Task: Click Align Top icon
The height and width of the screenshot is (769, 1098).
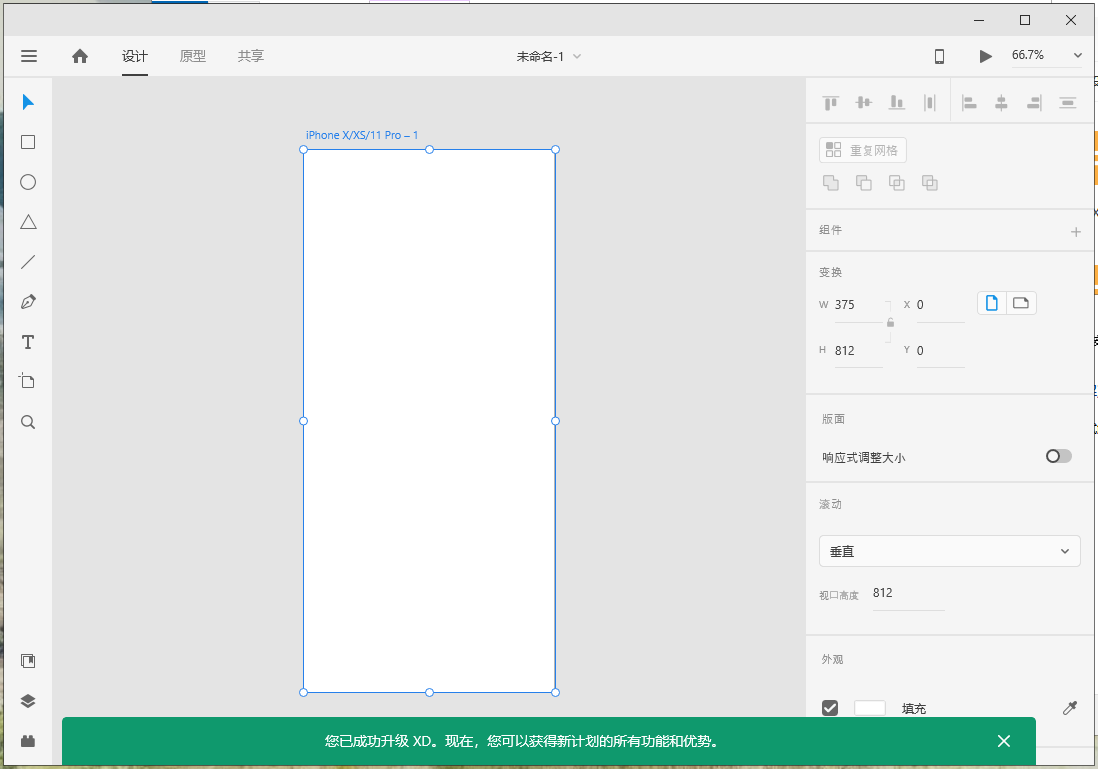Action: coord(831,103)
